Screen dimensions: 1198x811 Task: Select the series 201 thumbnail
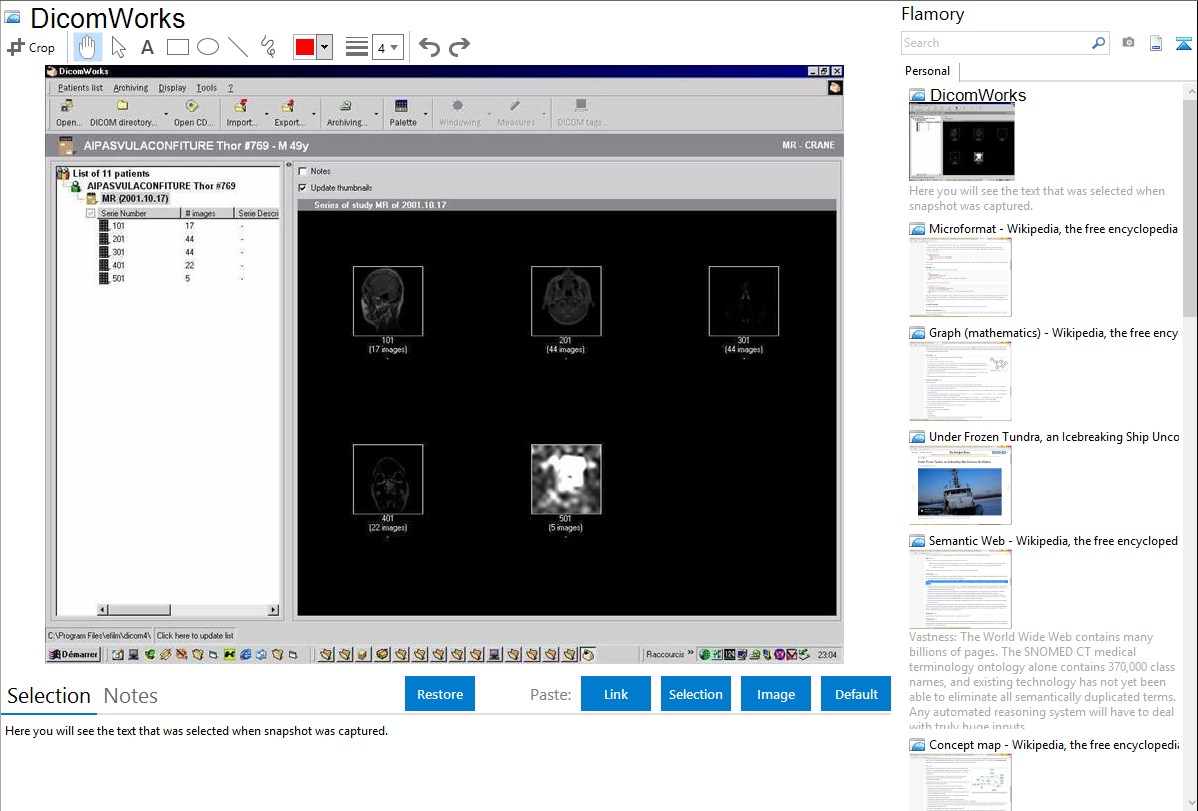point(566,301)
